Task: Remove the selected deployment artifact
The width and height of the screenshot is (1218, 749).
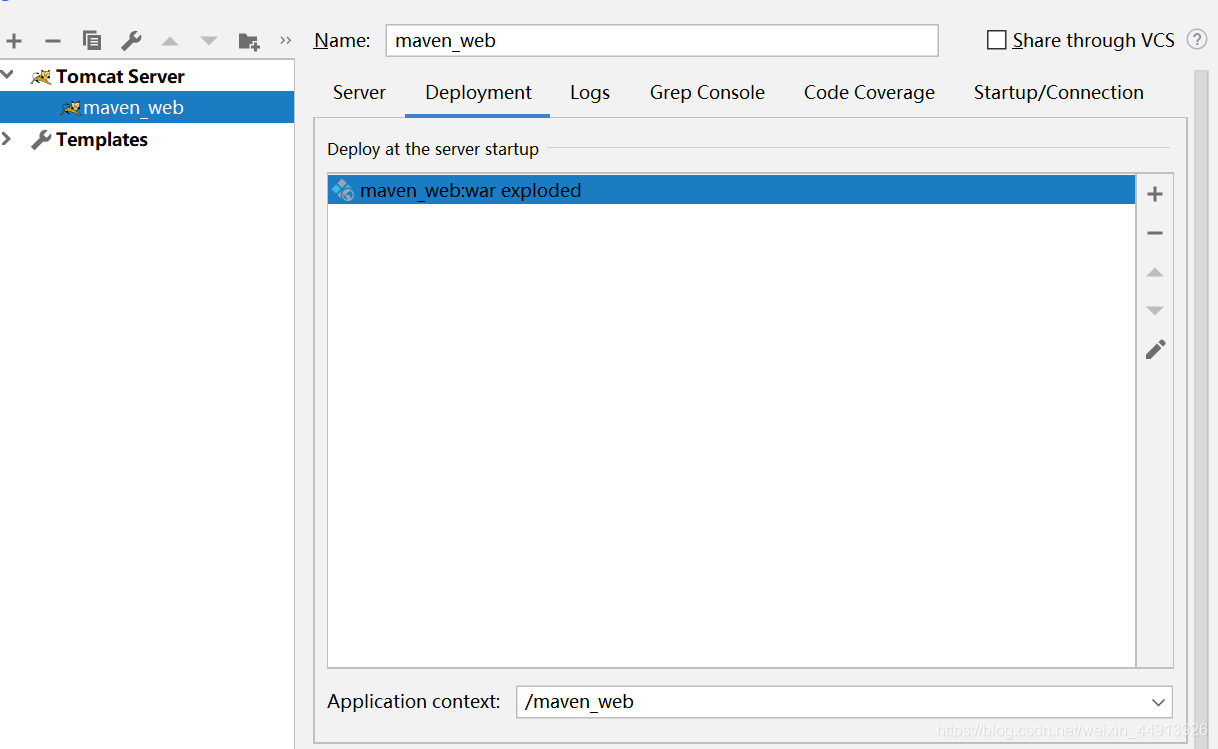Action: (1155, 233)
